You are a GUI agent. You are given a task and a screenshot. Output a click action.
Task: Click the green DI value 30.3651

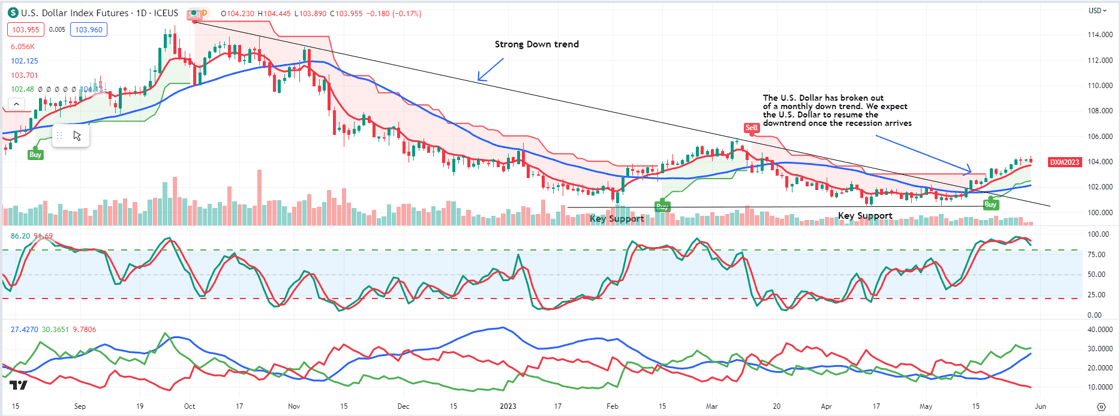[x=54, y=330]
